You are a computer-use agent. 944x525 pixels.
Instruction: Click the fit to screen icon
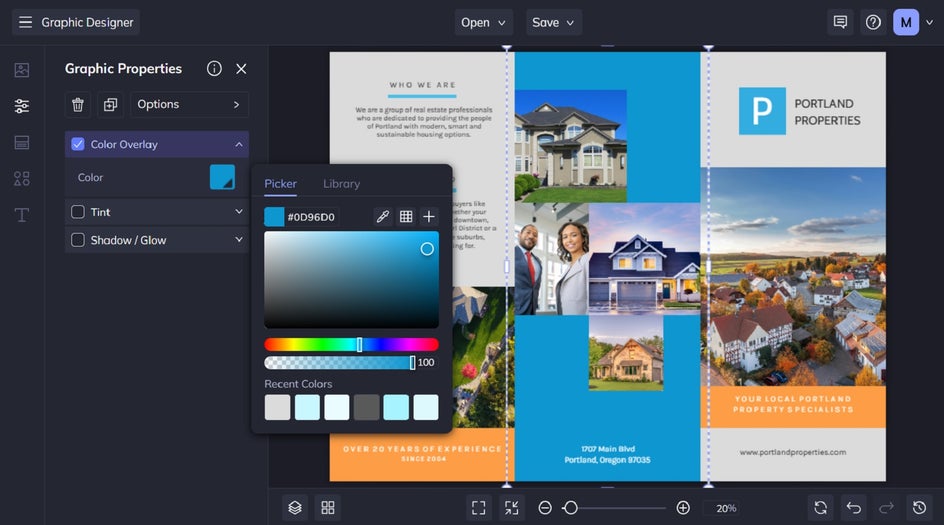[479, 508]
